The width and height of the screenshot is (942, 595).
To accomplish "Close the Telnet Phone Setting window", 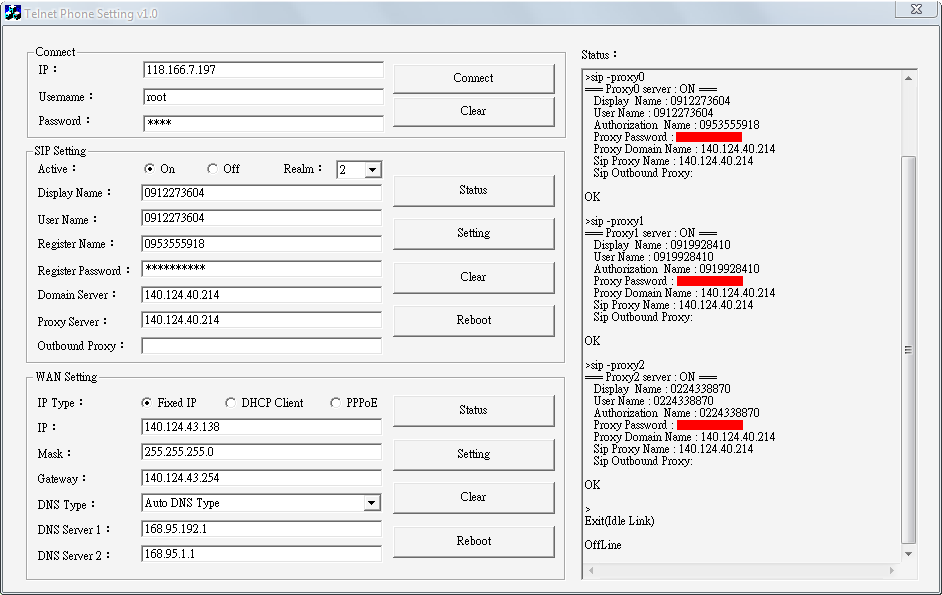I will pos(916,9).
